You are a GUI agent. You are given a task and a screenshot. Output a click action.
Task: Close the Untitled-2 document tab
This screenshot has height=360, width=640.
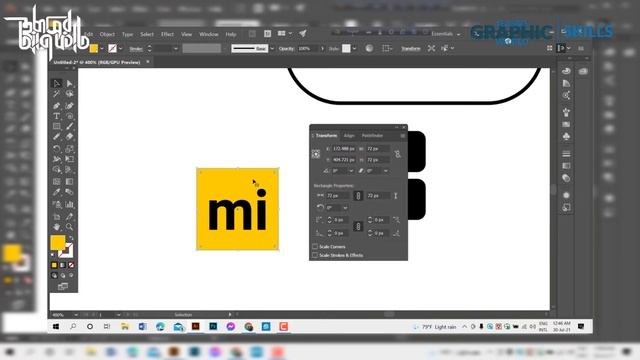point(148,62)
